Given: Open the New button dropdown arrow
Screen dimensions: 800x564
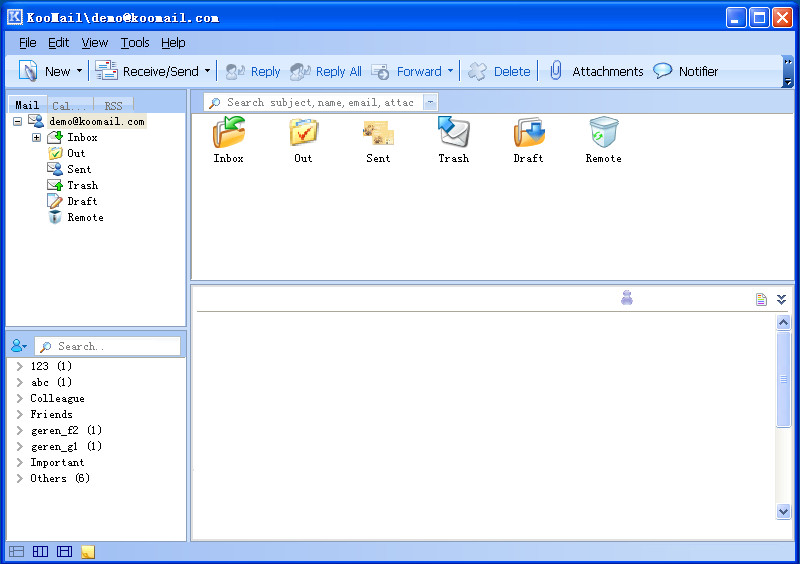Looking at the screenshot, I should click(x=79, y=71).
